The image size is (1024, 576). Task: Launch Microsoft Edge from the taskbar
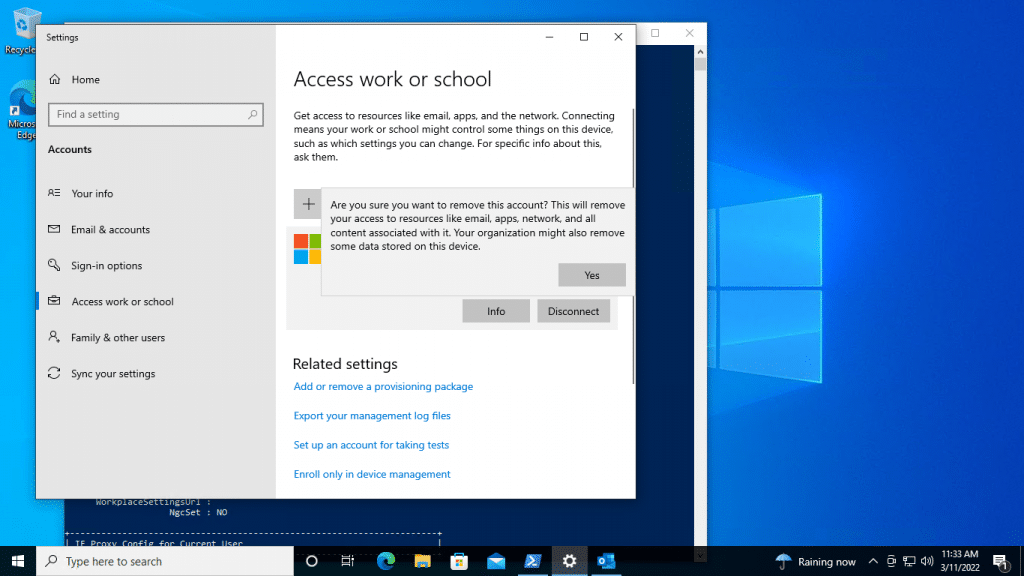point(385,561)
